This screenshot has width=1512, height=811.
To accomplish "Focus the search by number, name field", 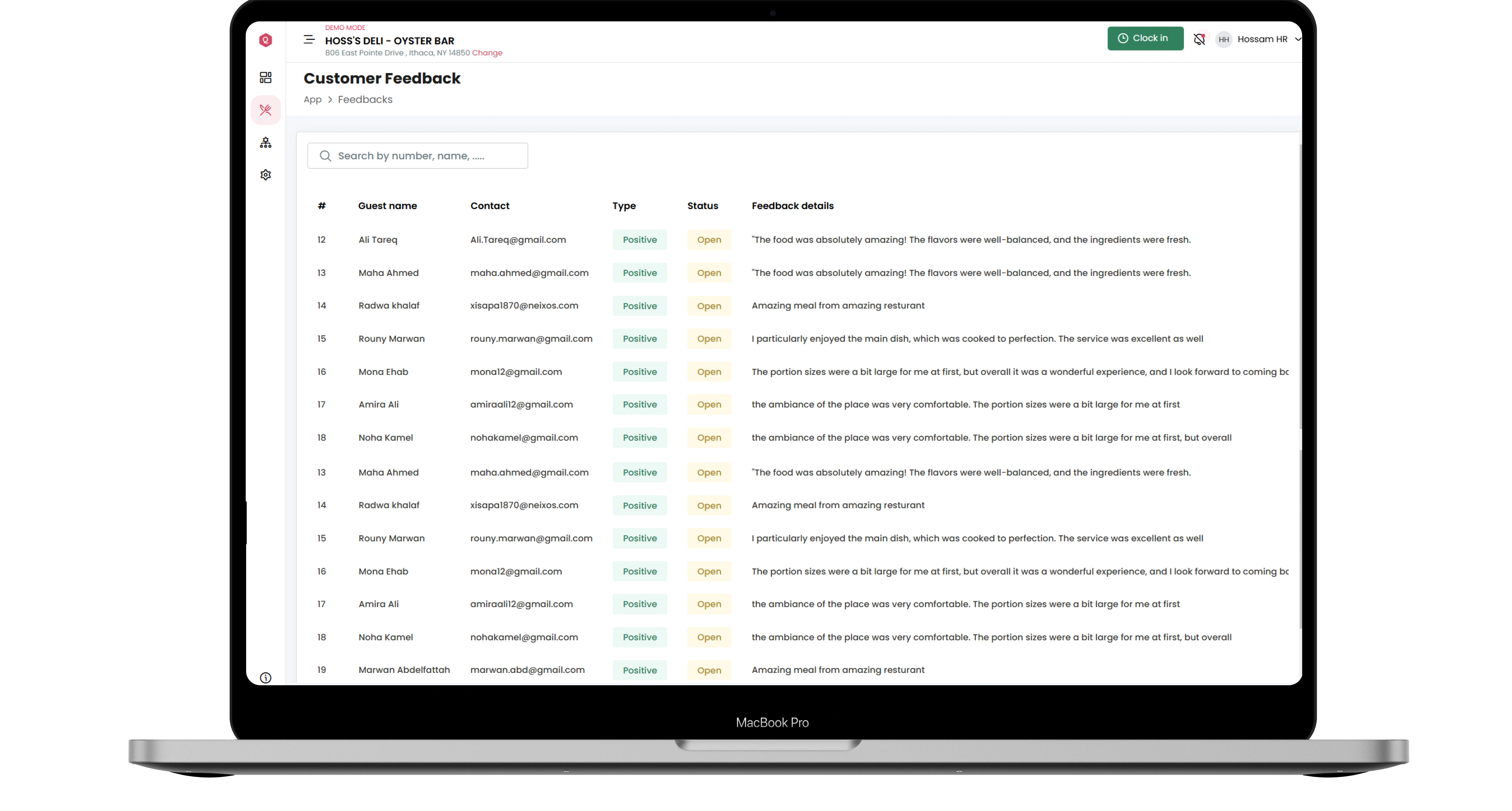I will click(x=417, y=156).
